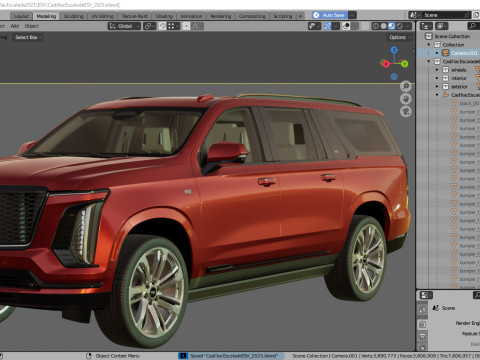Viewport: 480px width, 360px height.
Task: Expand the interior collection
Action: [437, 78]
